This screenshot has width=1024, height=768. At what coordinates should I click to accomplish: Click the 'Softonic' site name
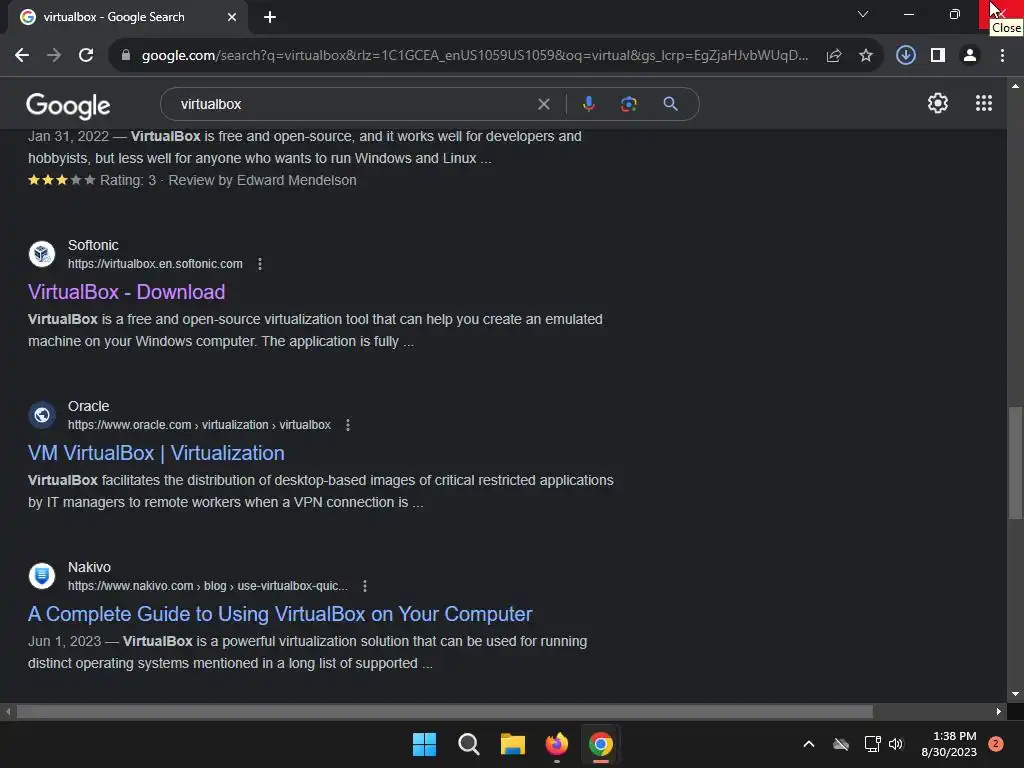click(x=93, y=245)
